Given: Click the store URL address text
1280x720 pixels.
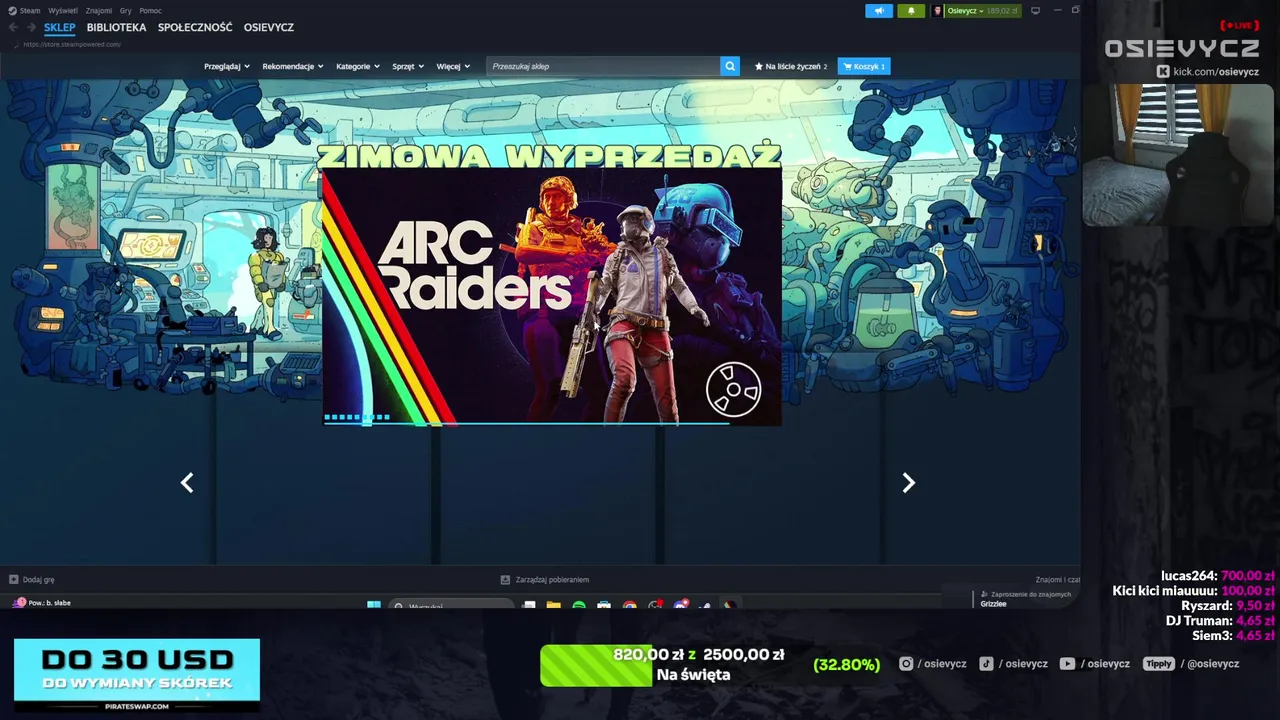Looking at the screenshot, I should [71, 44].
